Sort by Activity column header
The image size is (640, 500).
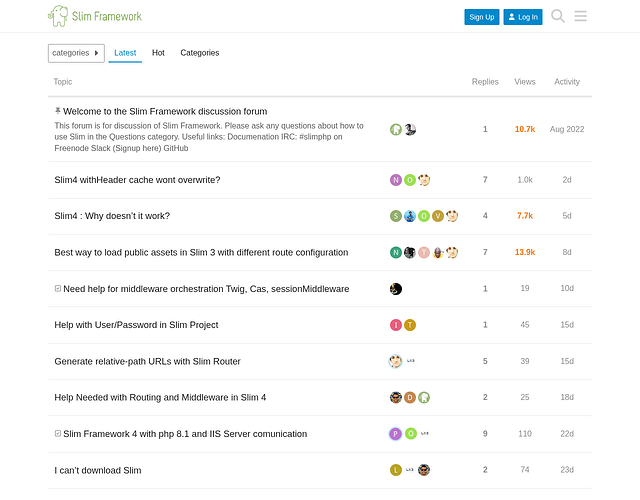[567, 82]
